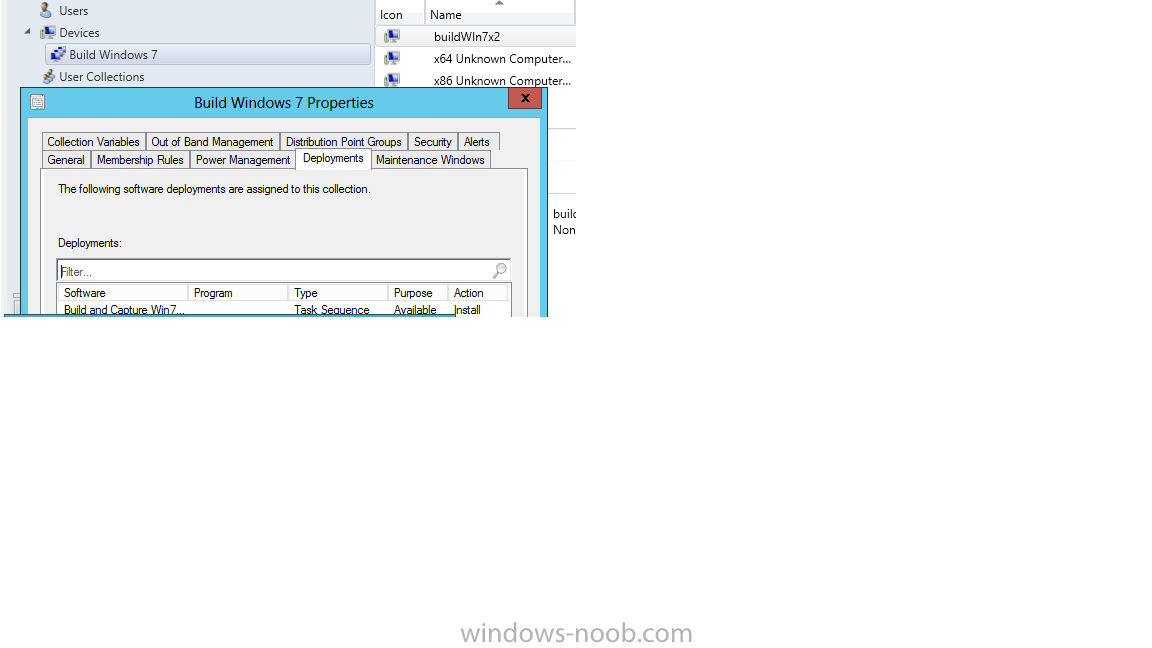The width and height of the screenshot is (1152, 648).
Task: Select Build Windows 7 collection in tree
Action: coord(208,54)
